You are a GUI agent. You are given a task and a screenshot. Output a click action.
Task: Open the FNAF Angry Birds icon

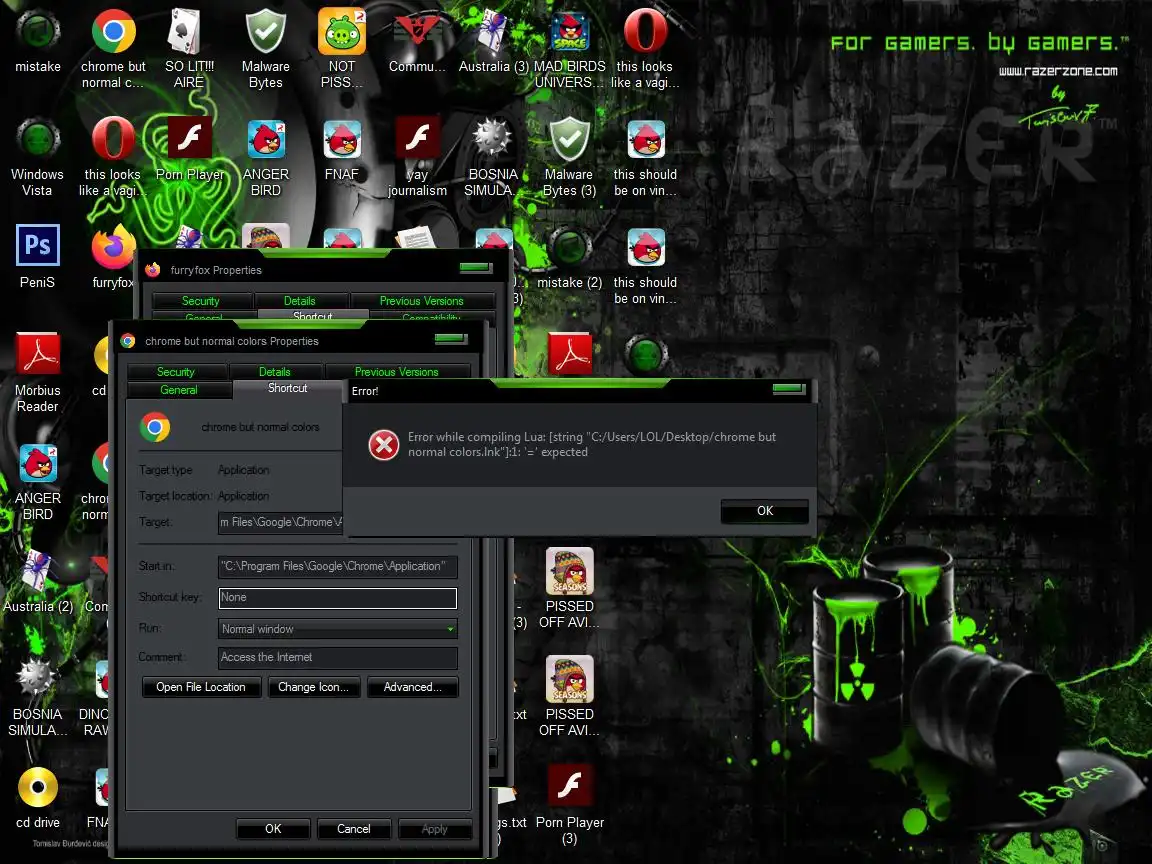click(342, 149)
